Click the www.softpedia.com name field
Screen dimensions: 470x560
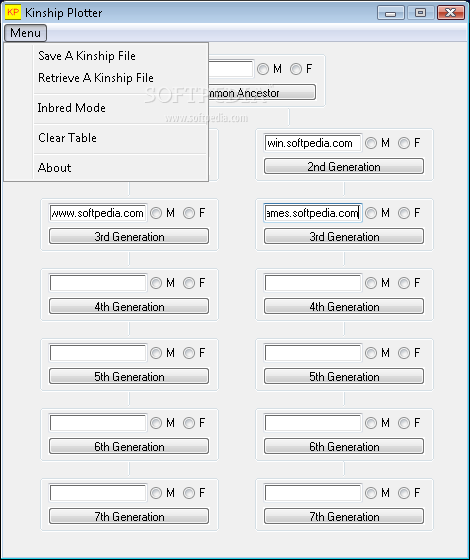point(98,213)
